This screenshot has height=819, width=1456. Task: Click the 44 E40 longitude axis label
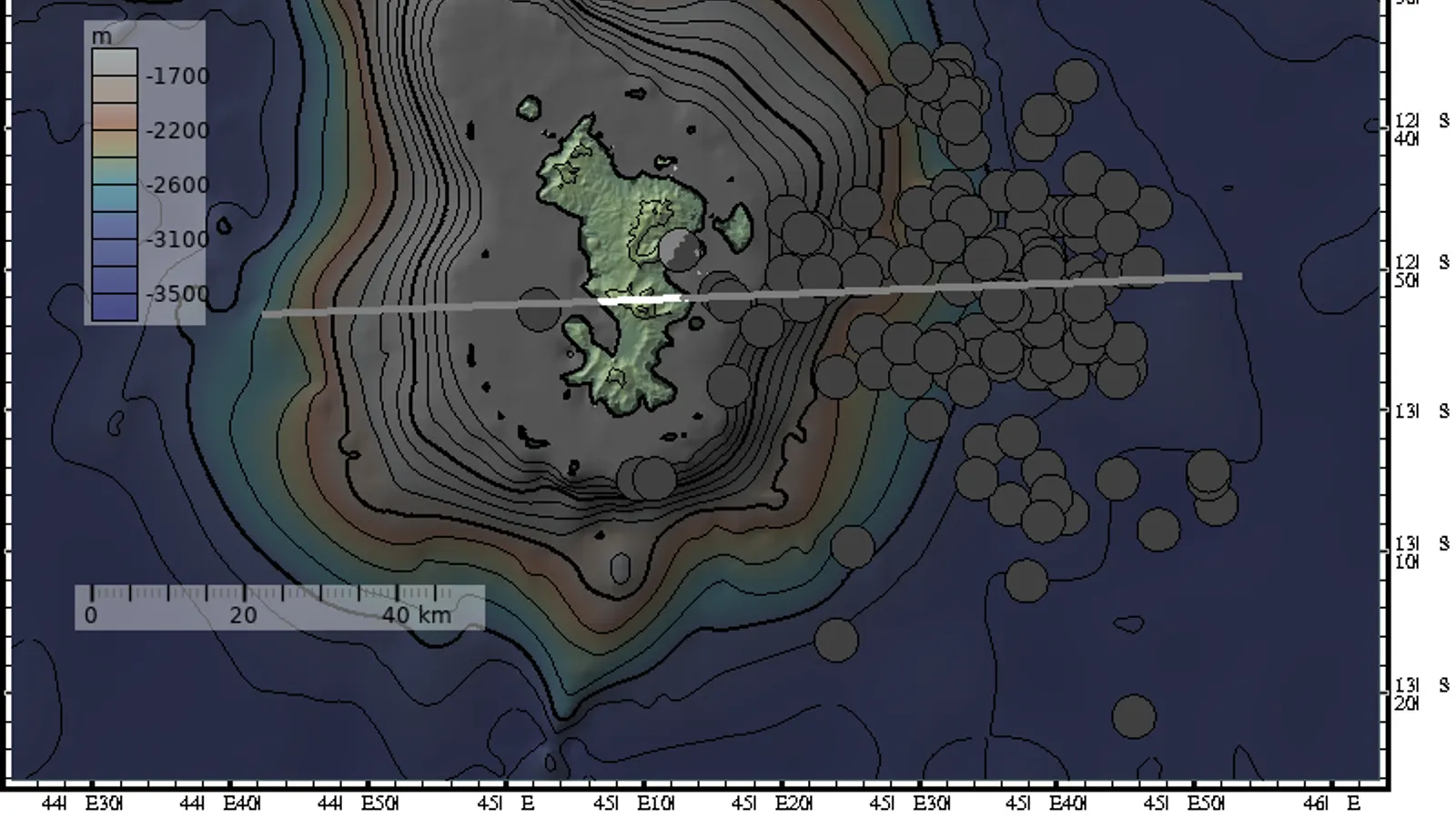pyautogui.click(x=220, y=804)
